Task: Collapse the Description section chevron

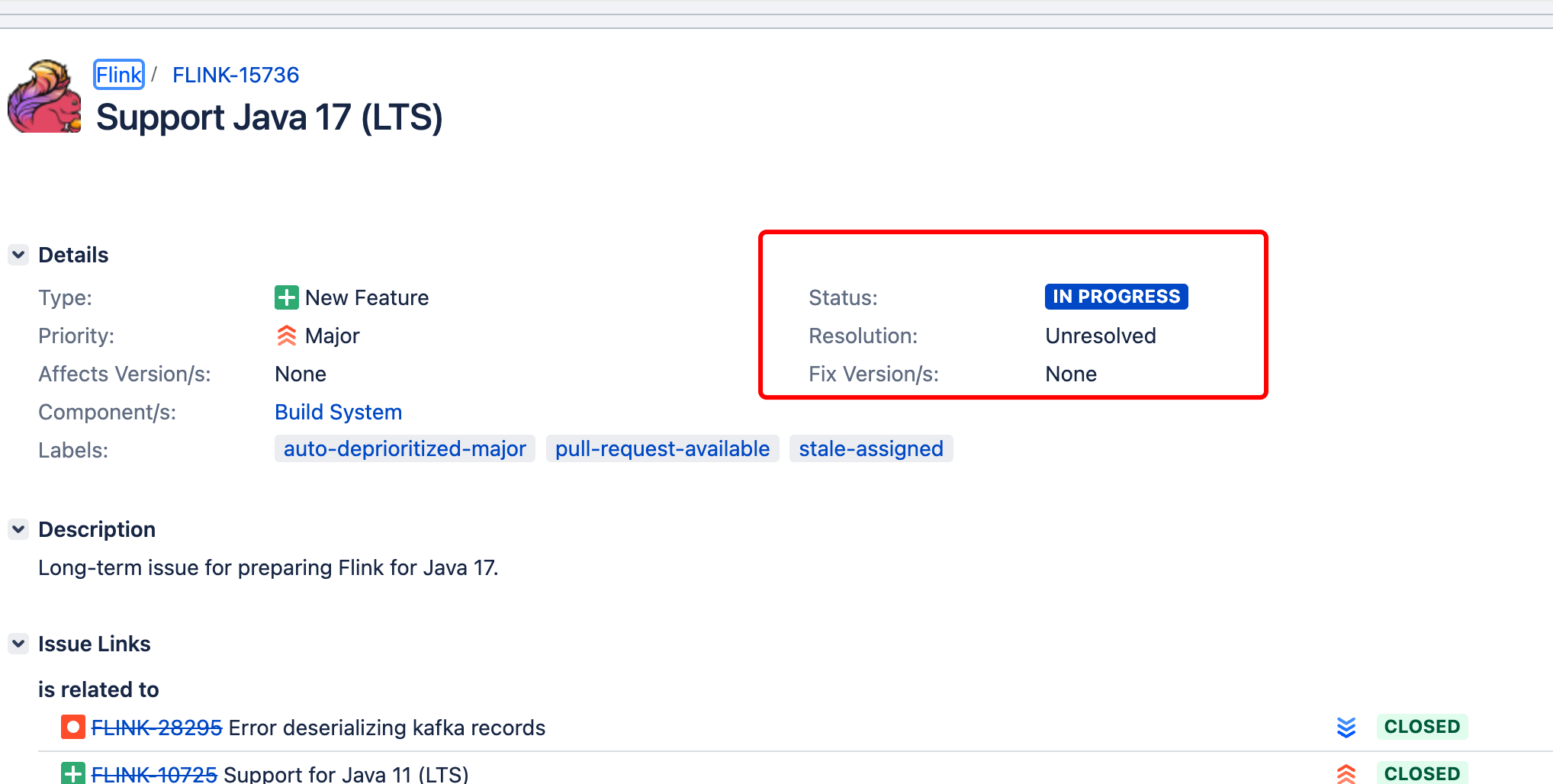Action: coord(18,529)
